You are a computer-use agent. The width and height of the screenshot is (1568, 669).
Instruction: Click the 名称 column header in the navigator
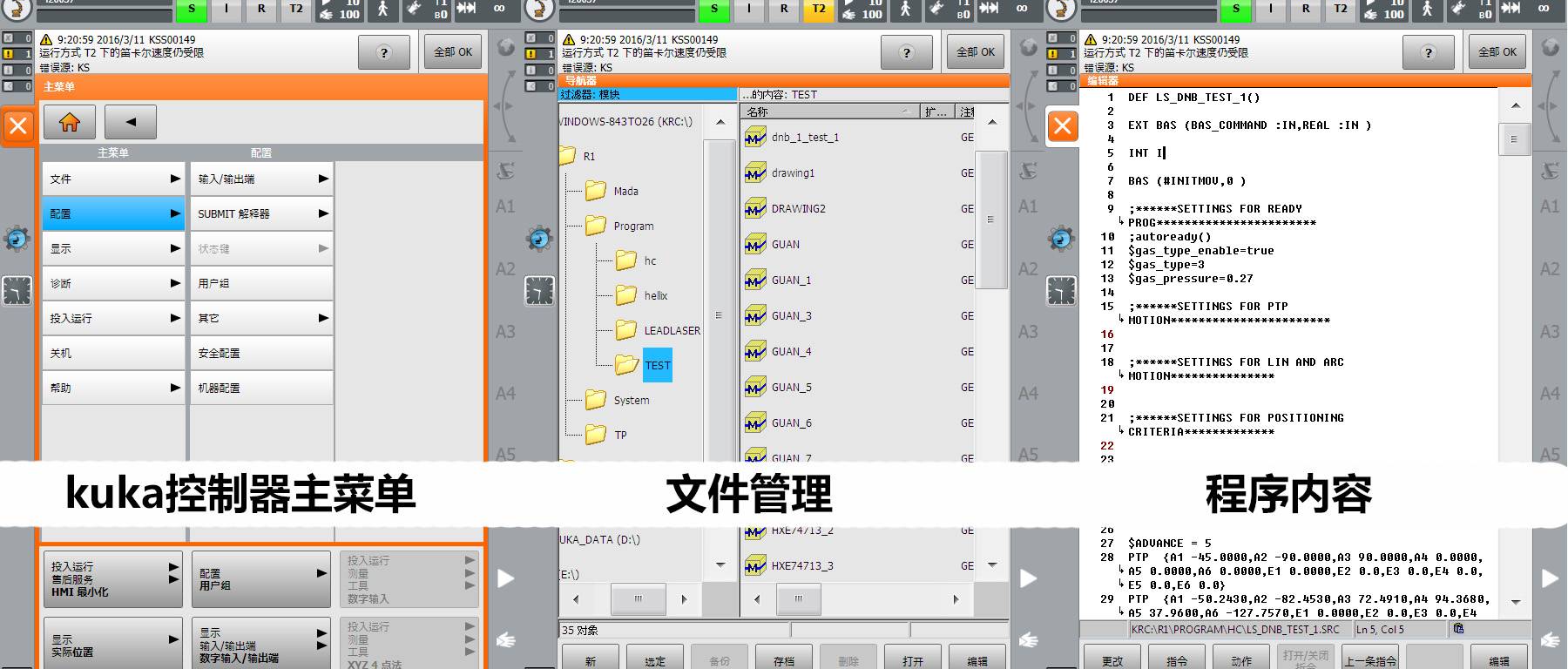(x=830, y=111)
